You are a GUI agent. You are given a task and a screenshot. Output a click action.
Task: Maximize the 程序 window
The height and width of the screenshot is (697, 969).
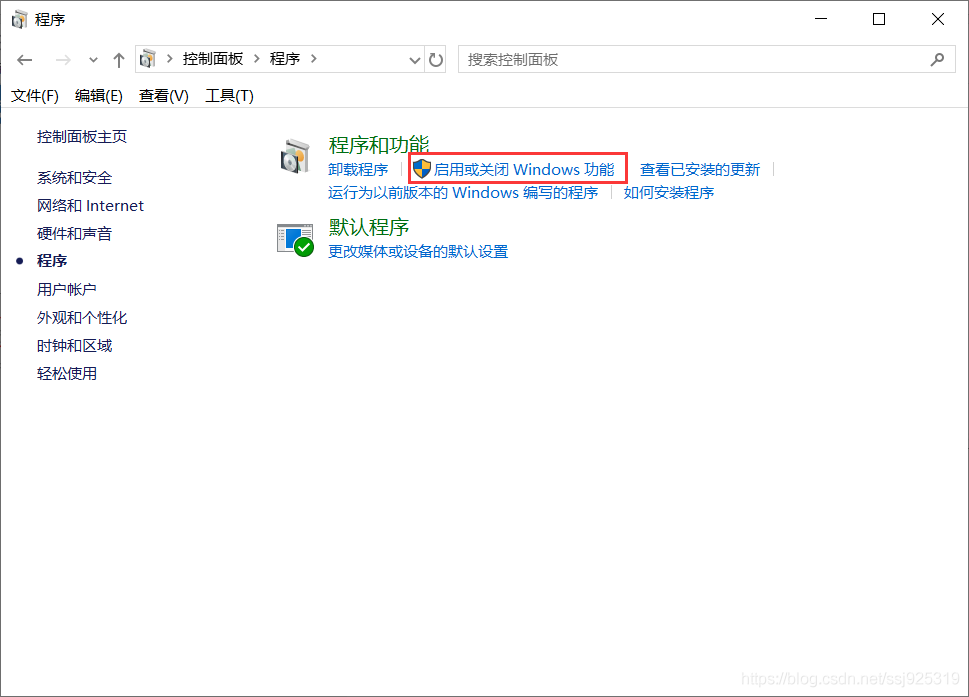pos(879,19)
